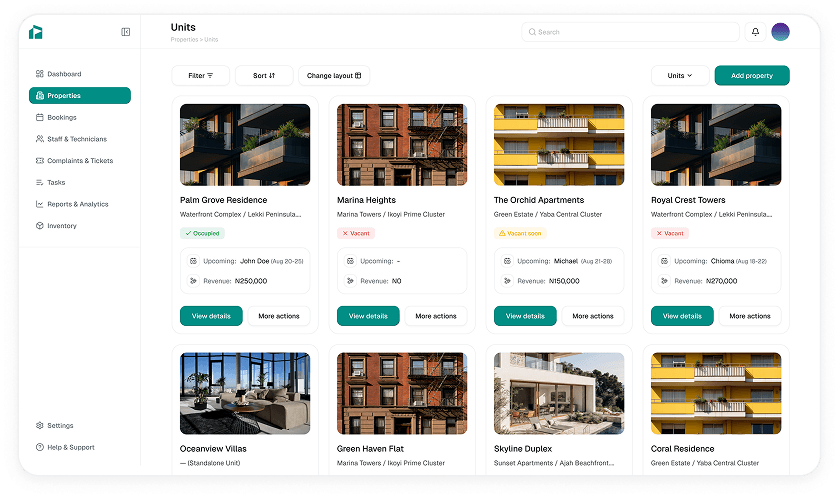Open Settings in sidebar

(x=80, y=426)
